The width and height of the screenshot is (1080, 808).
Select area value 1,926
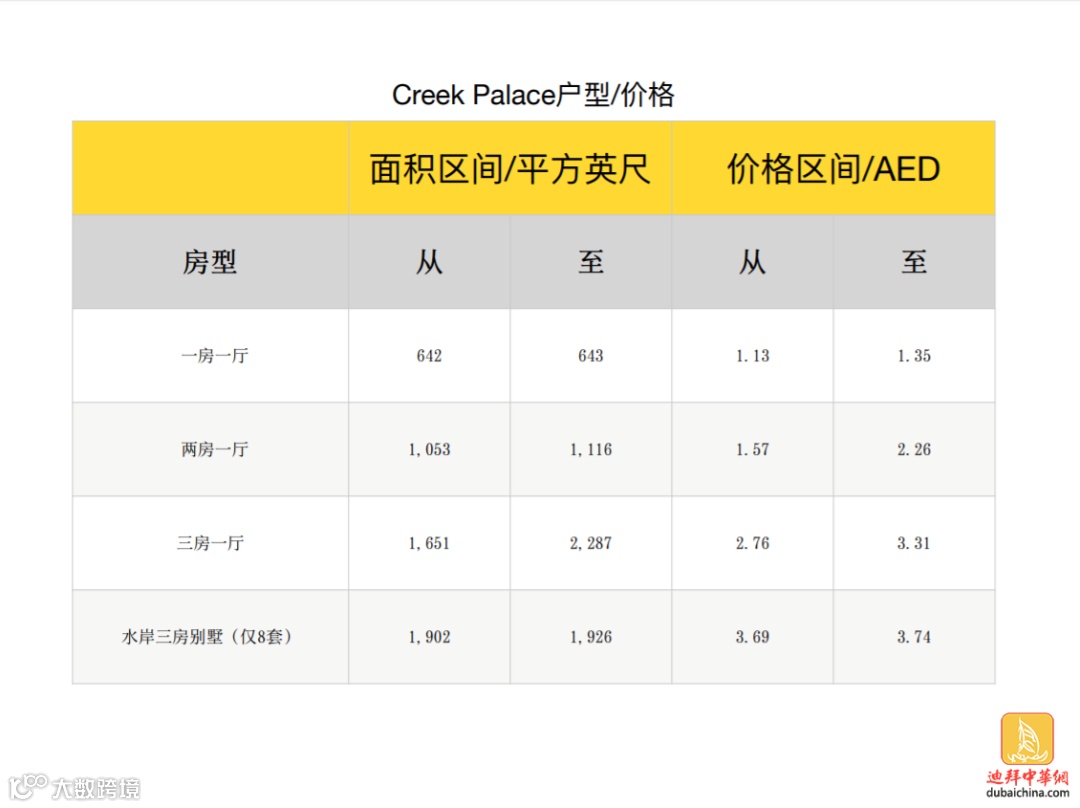[591, 637]
